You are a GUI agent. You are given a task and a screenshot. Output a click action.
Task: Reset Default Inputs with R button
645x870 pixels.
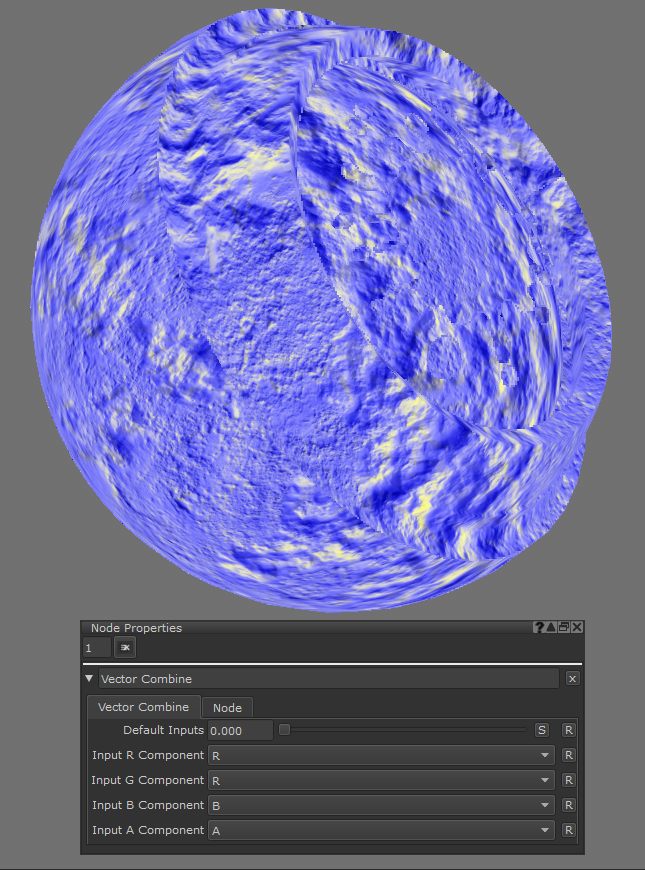(569, 730)
